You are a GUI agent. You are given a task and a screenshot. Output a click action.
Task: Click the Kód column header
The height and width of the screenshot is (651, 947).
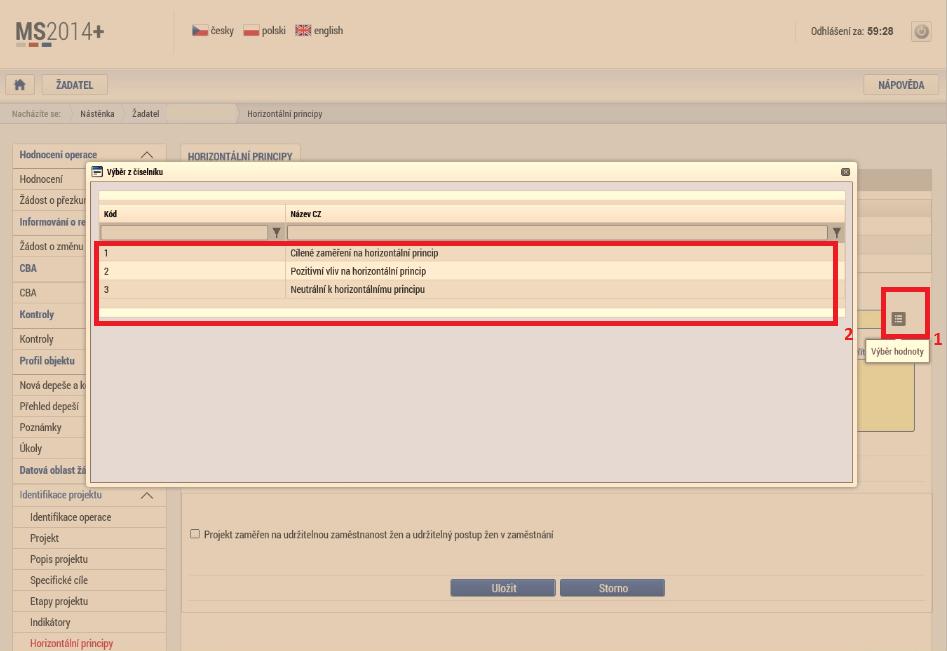coord(192,214)
